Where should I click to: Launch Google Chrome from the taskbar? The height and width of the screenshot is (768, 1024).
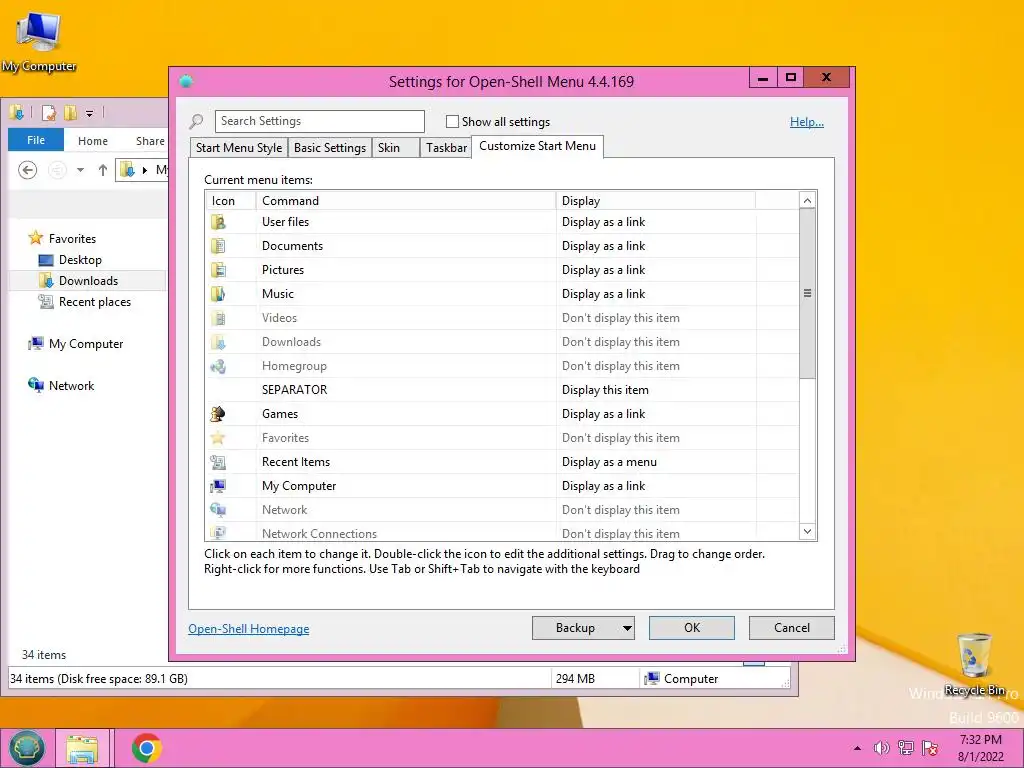[146, 748]
